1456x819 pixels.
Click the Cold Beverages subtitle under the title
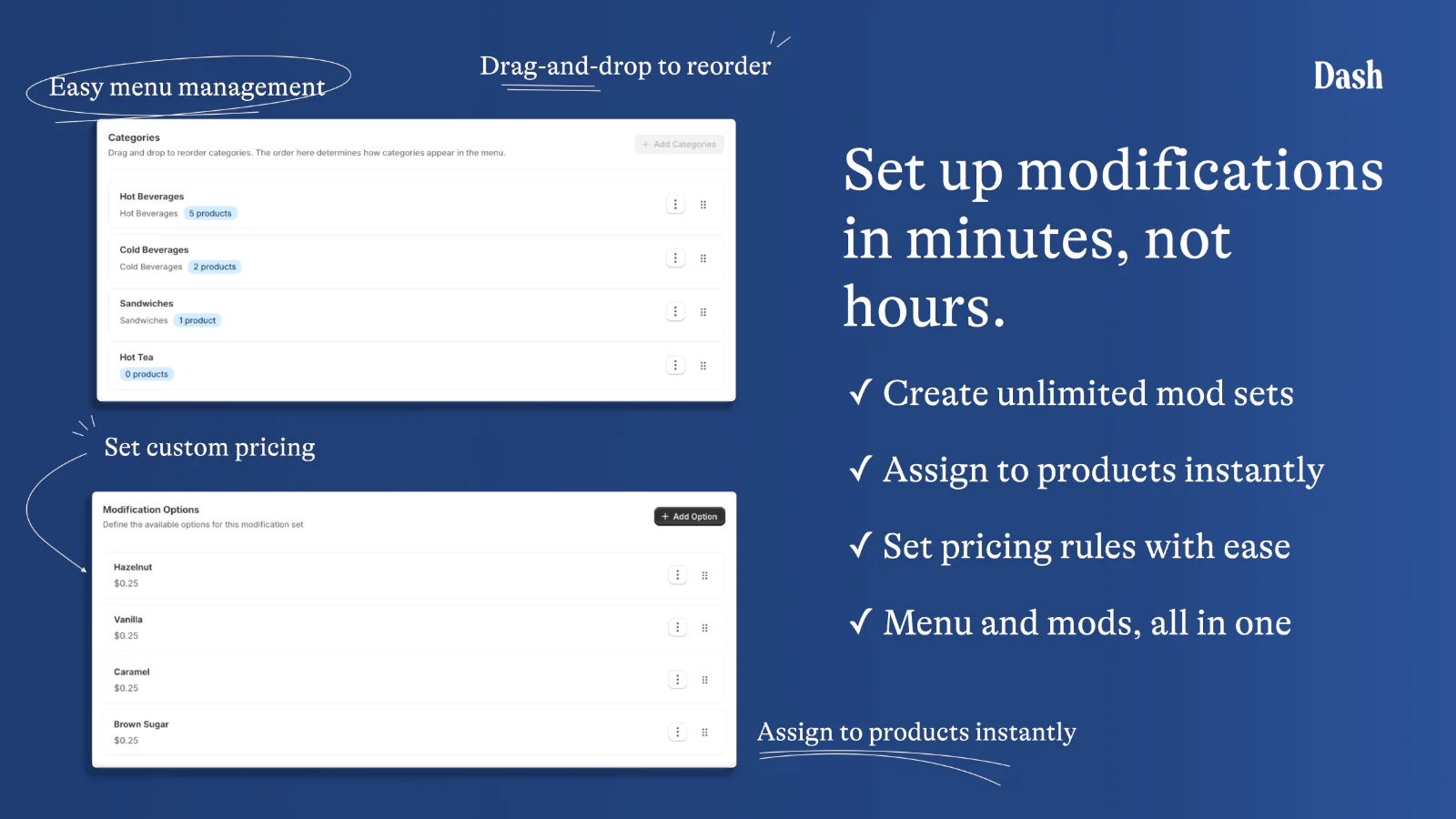pos(151,267)
